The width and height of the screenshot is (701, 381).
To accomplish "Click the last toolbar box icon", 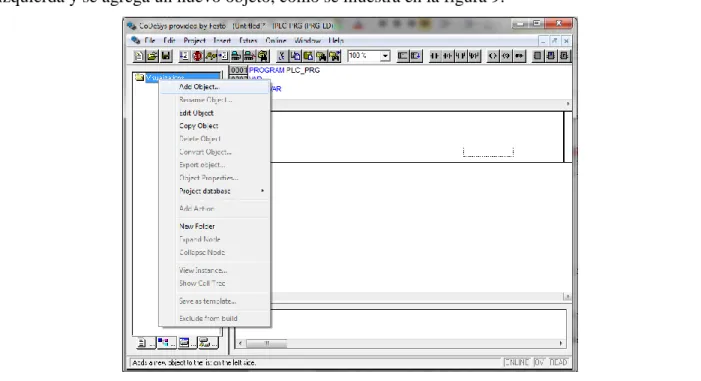I will click(564, 56).
